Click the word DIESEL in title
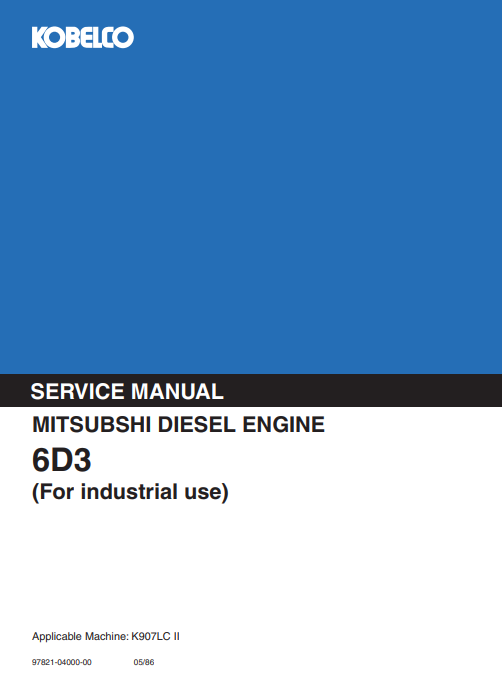 (x=197, y=424)
